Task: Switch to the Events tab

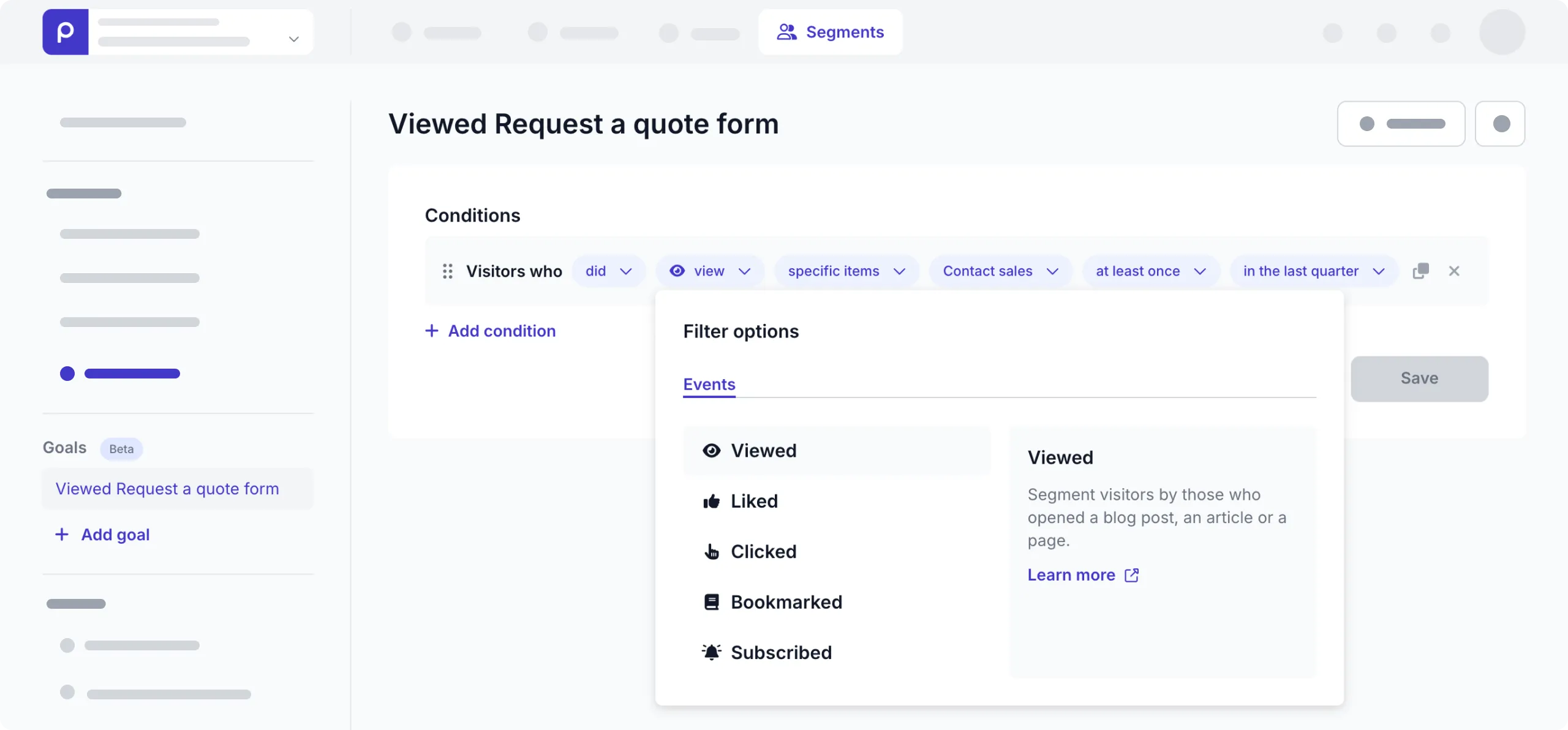Action: (x=709, y=385)
